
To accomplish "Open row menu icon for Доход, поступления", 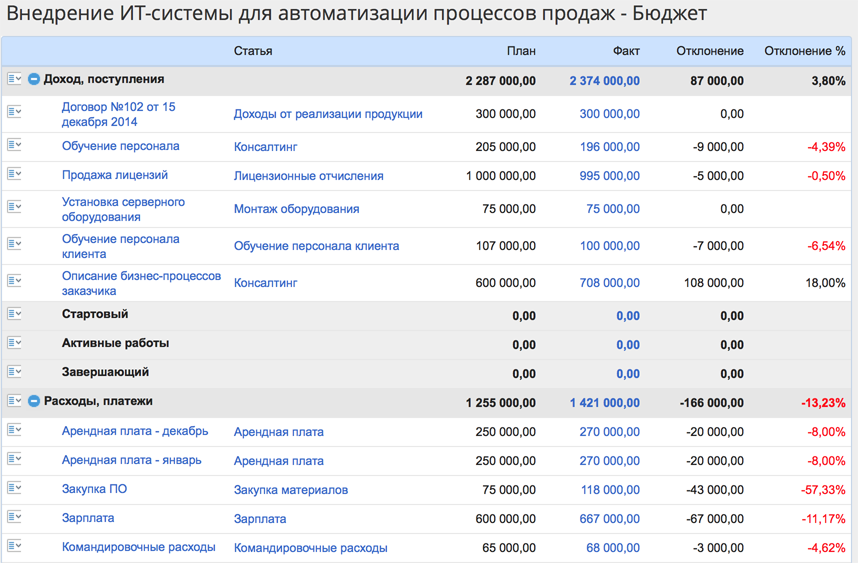I will tap(14, 79).
